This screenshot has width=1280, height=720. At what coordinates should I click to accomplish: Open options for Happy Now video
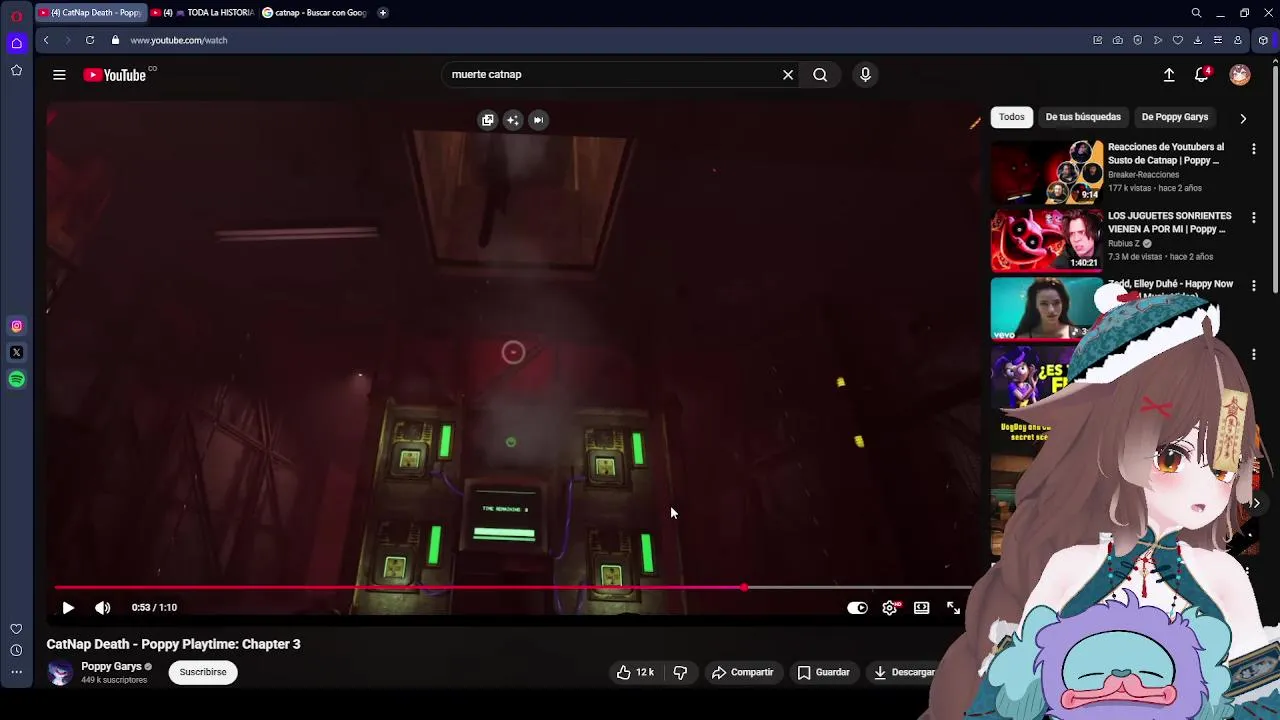point(1254,286)
